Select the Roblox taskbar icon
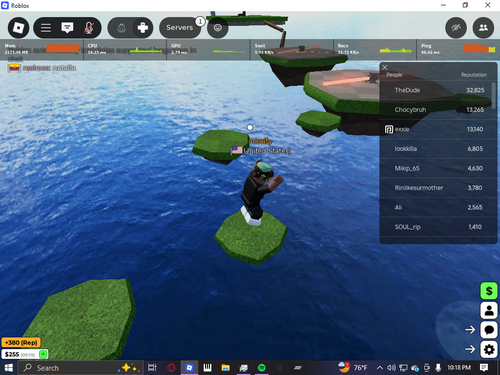 [x=189, y=368]
